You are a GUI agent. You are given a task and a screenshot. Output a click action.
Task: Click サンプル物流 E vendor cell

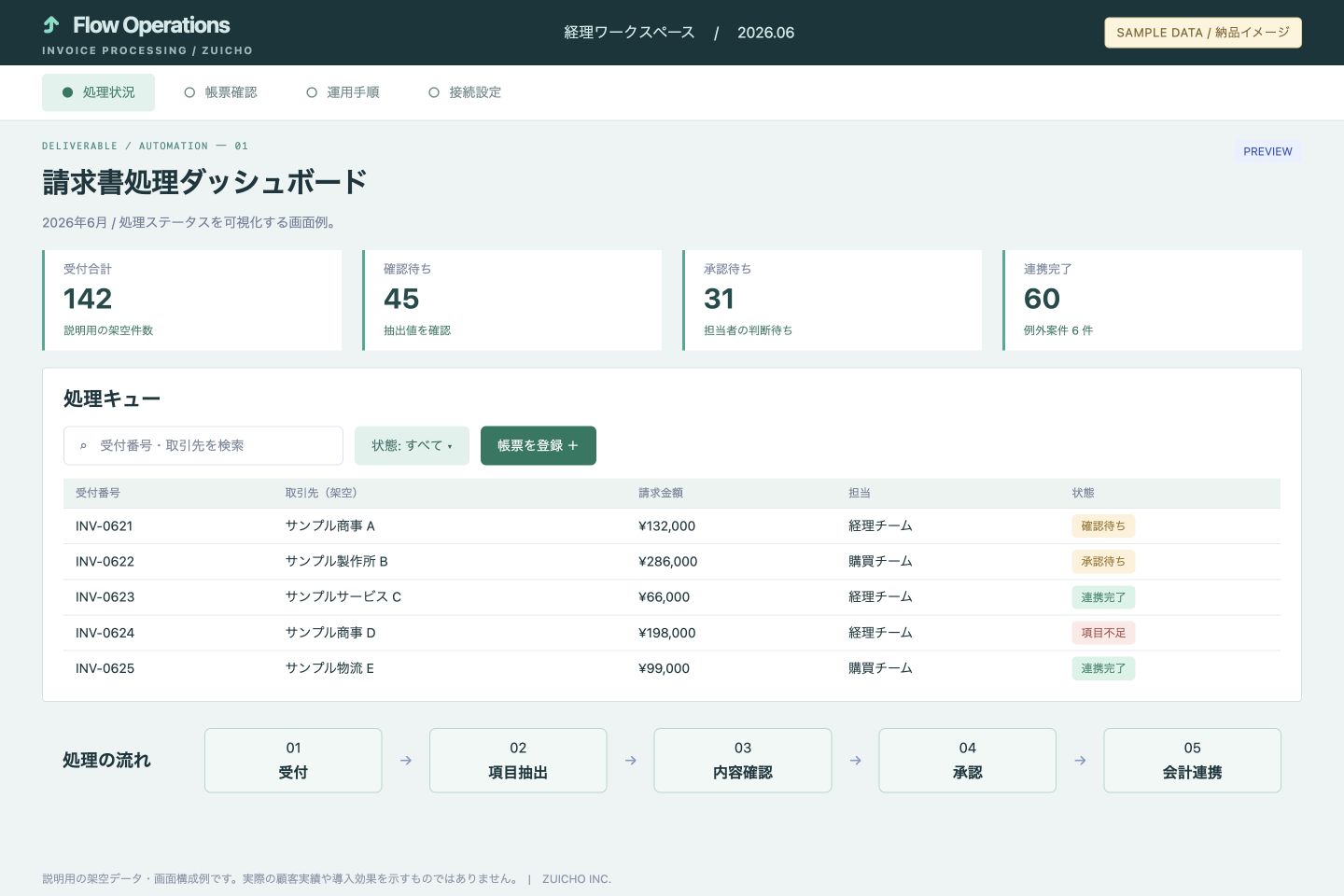click(x=329, y=668)
